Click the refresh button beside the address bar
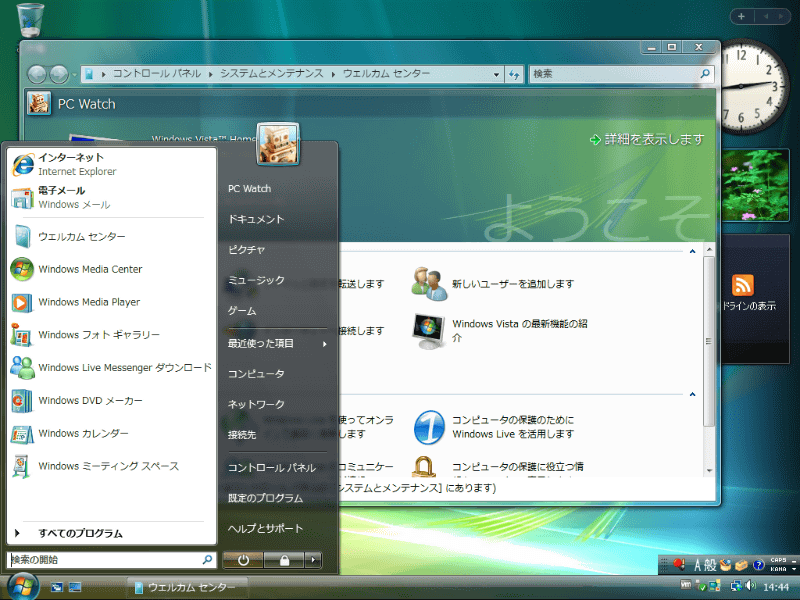The height and width of the screenshot is (600, 800). coord(514,74)
